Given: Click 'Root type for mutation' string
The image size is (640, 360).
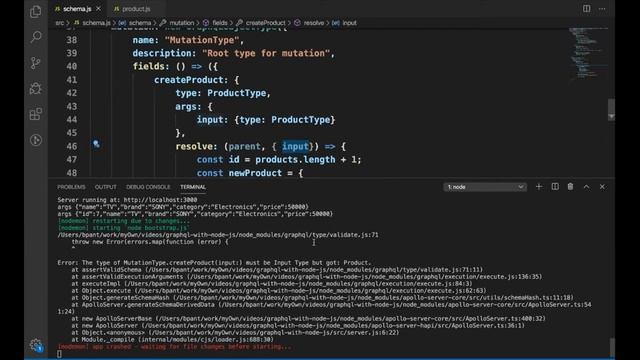Looking at the screenshot, I should (266, 53).
